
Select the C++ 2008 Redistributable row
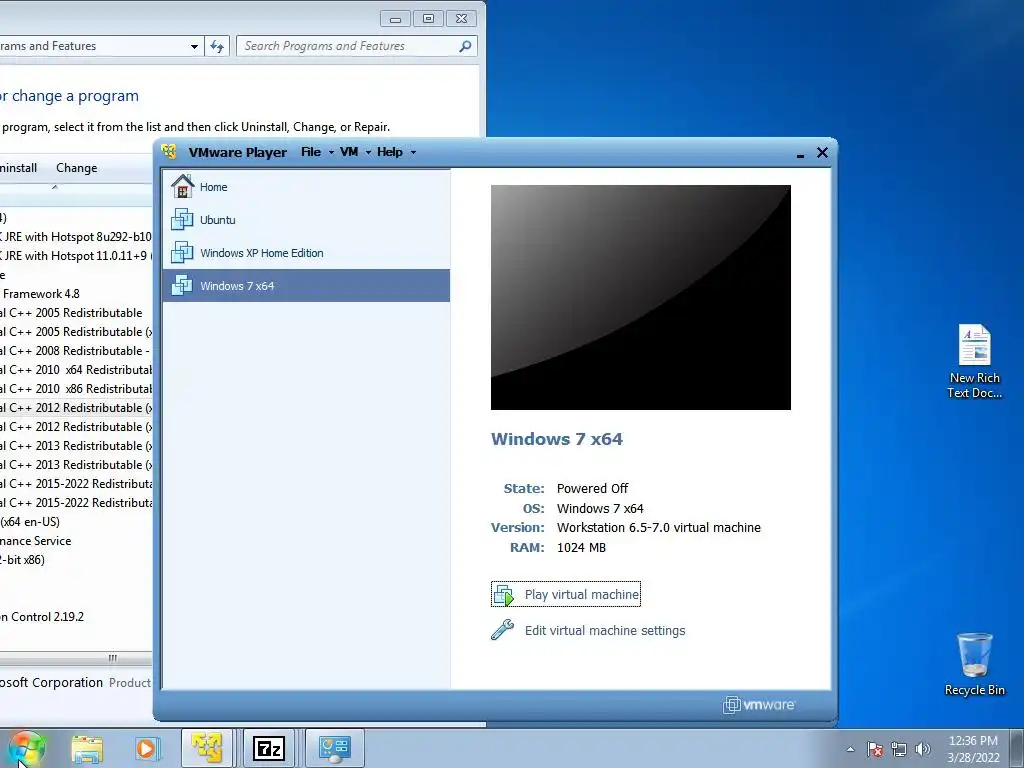76,350
